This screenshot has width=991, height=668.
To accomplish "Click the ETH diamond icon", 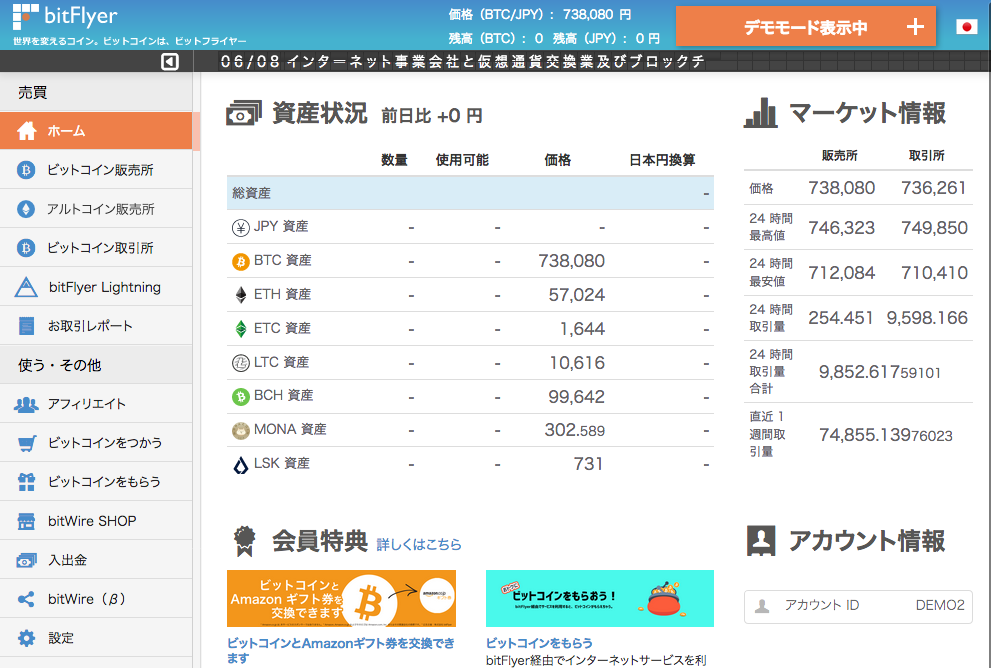I will [x=241, y=295].
